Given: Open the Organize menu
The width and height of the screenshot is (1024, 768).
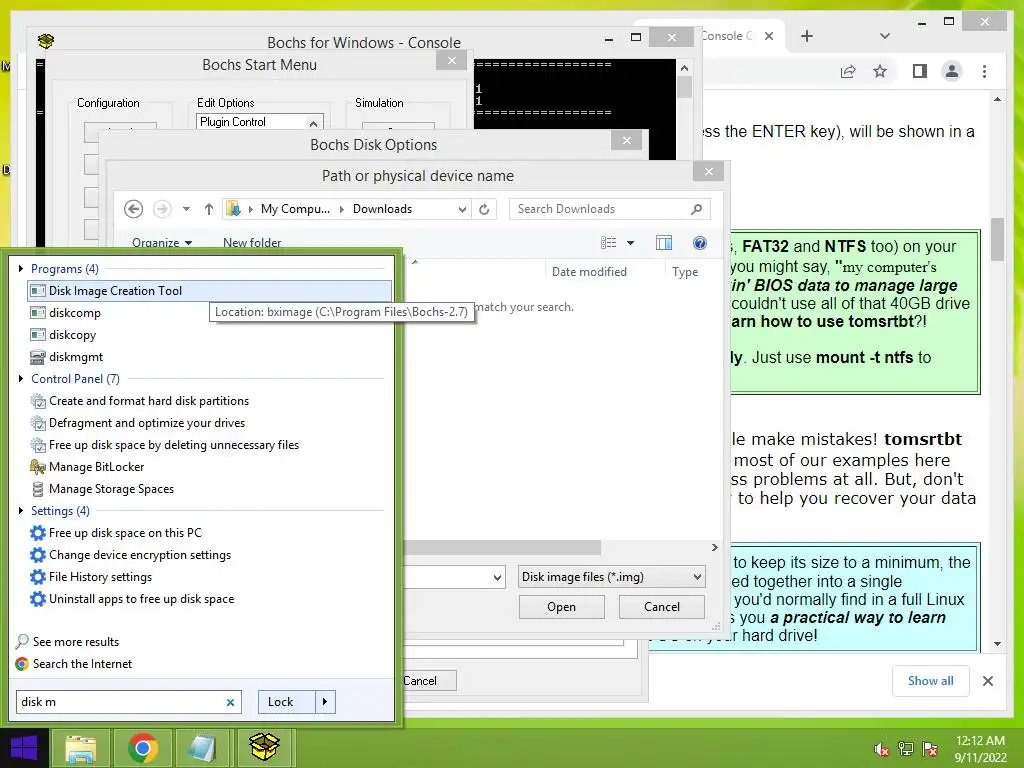Looking at the screenshot, I should (161, 243).
